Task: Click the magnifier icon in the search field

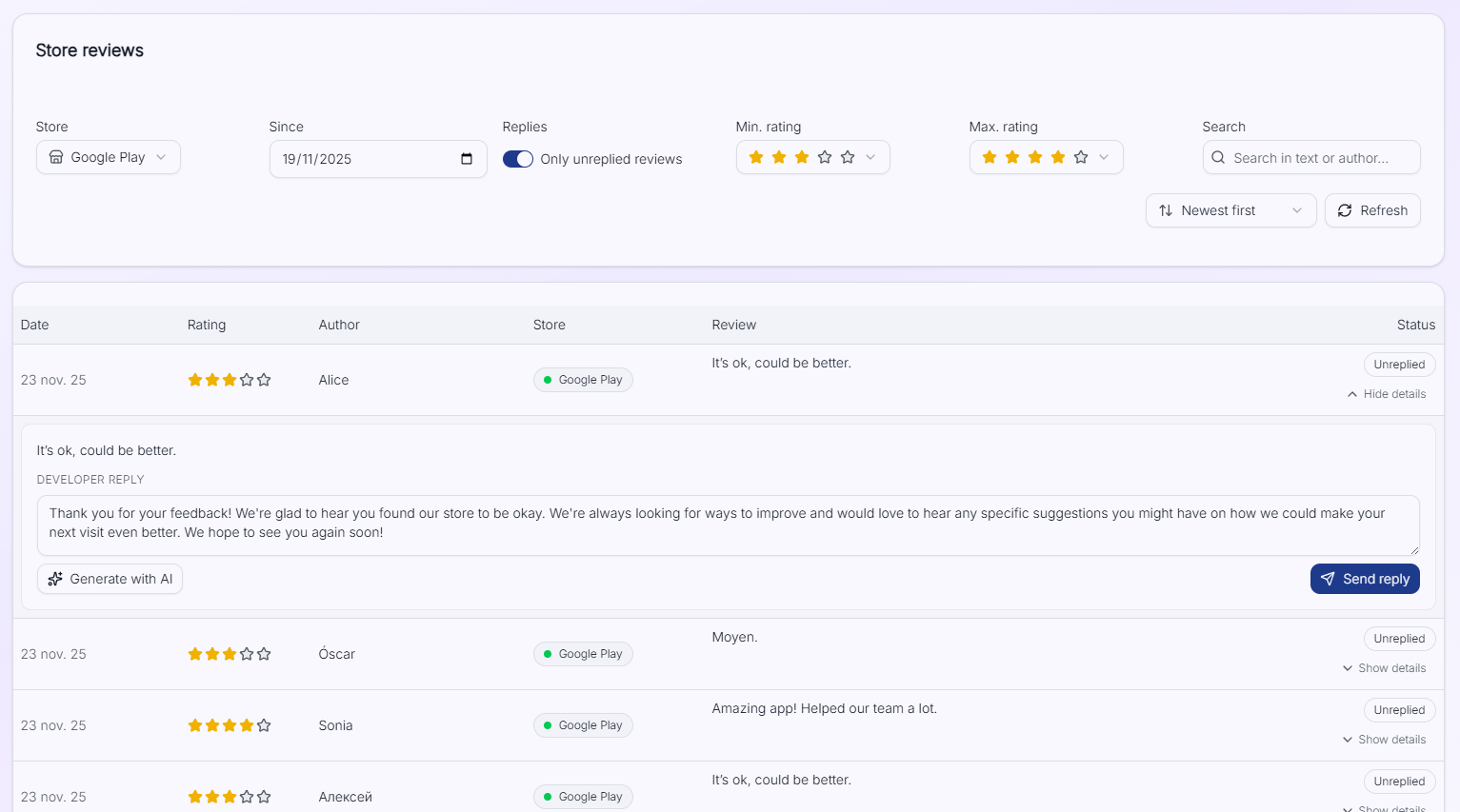Action: (x=1219, y=157)
